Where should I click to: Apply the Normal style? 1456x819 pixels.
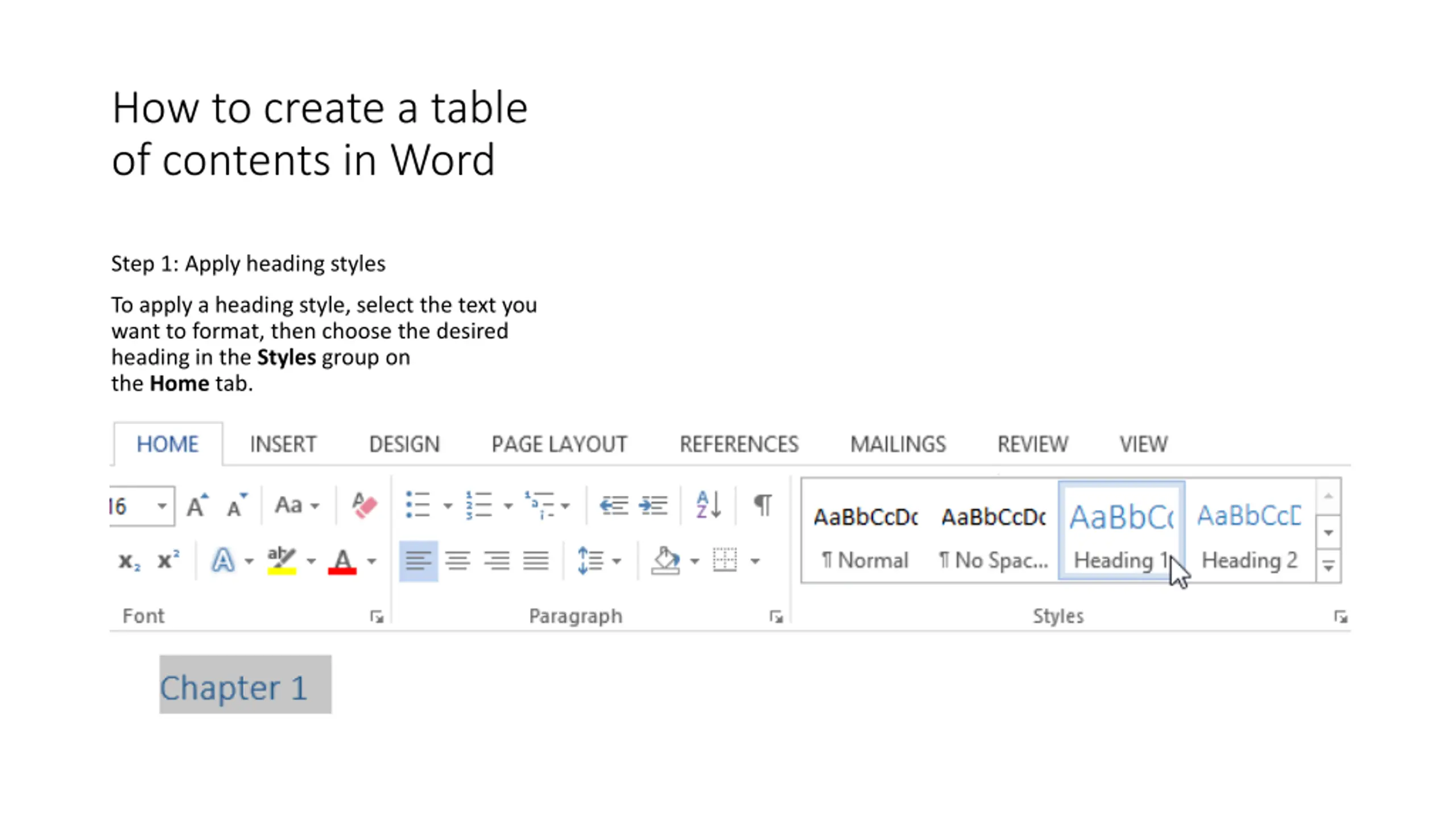866,531
